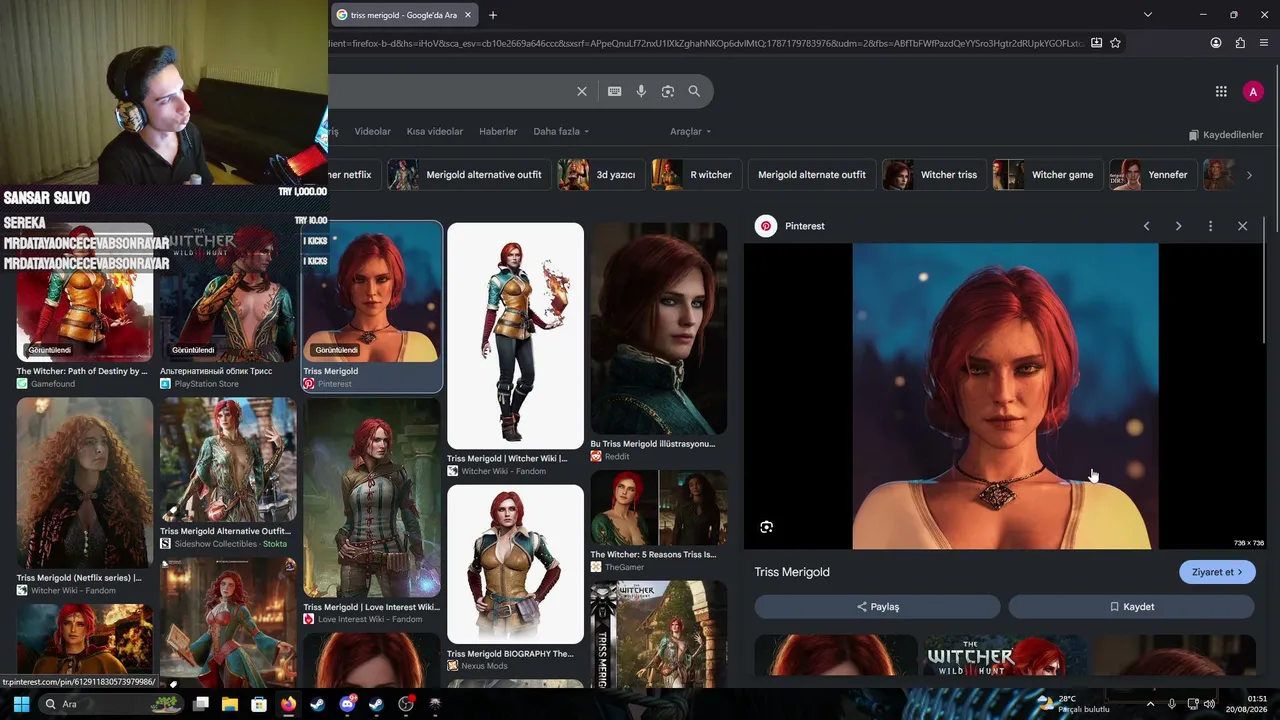Image resolution: width=1280 pixels, height=720 pixels.
Task: Show hidden system tray icons
Action: click(x=1149, y=704)
